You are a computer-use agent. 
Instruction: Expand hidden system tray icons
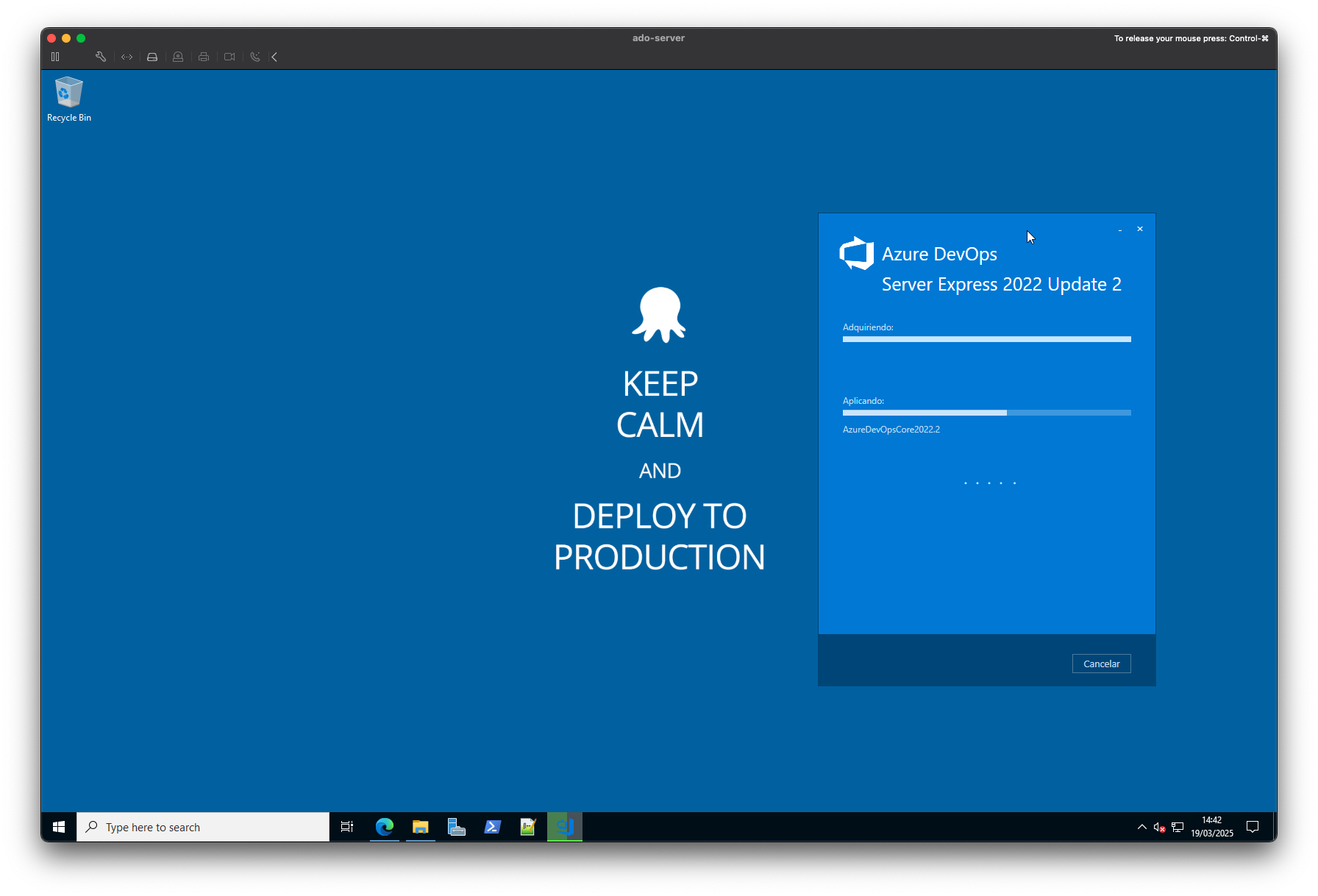click(1142, 826)
